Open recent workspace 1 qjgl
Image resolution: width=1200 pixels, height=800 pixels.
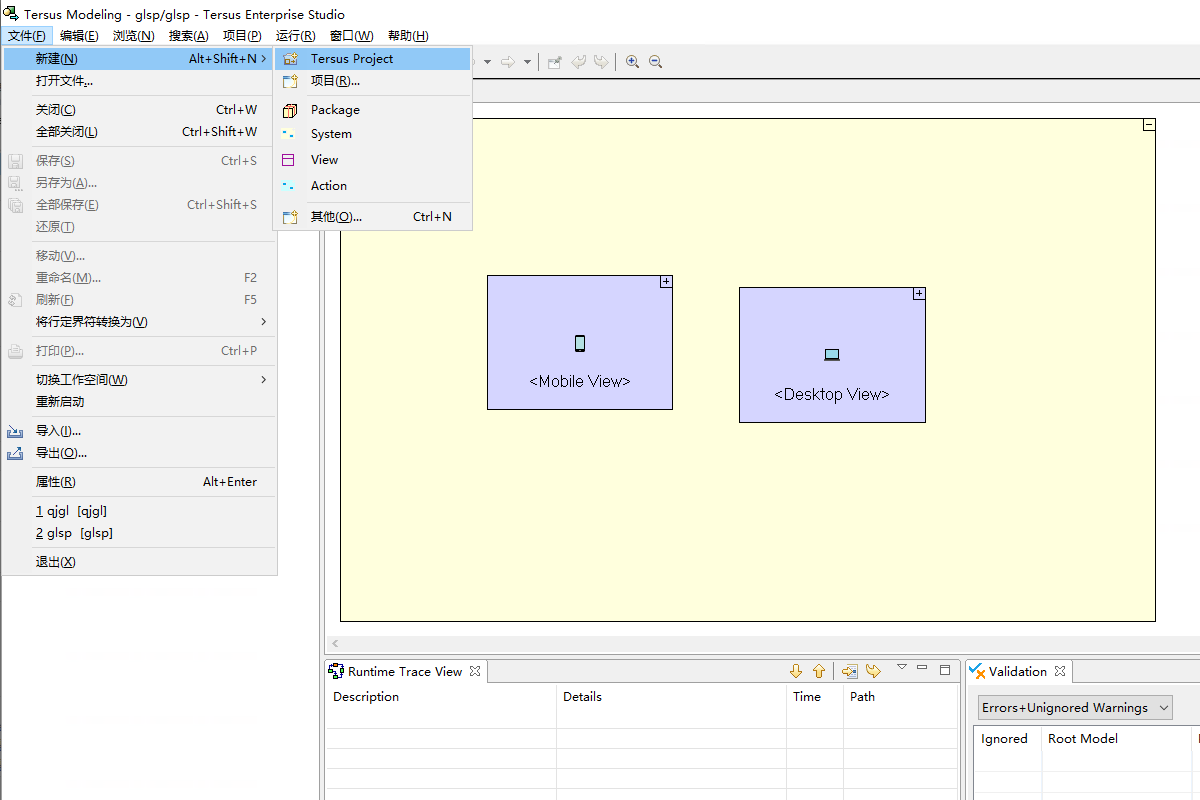pyautogui.click(x=139, y=511)
